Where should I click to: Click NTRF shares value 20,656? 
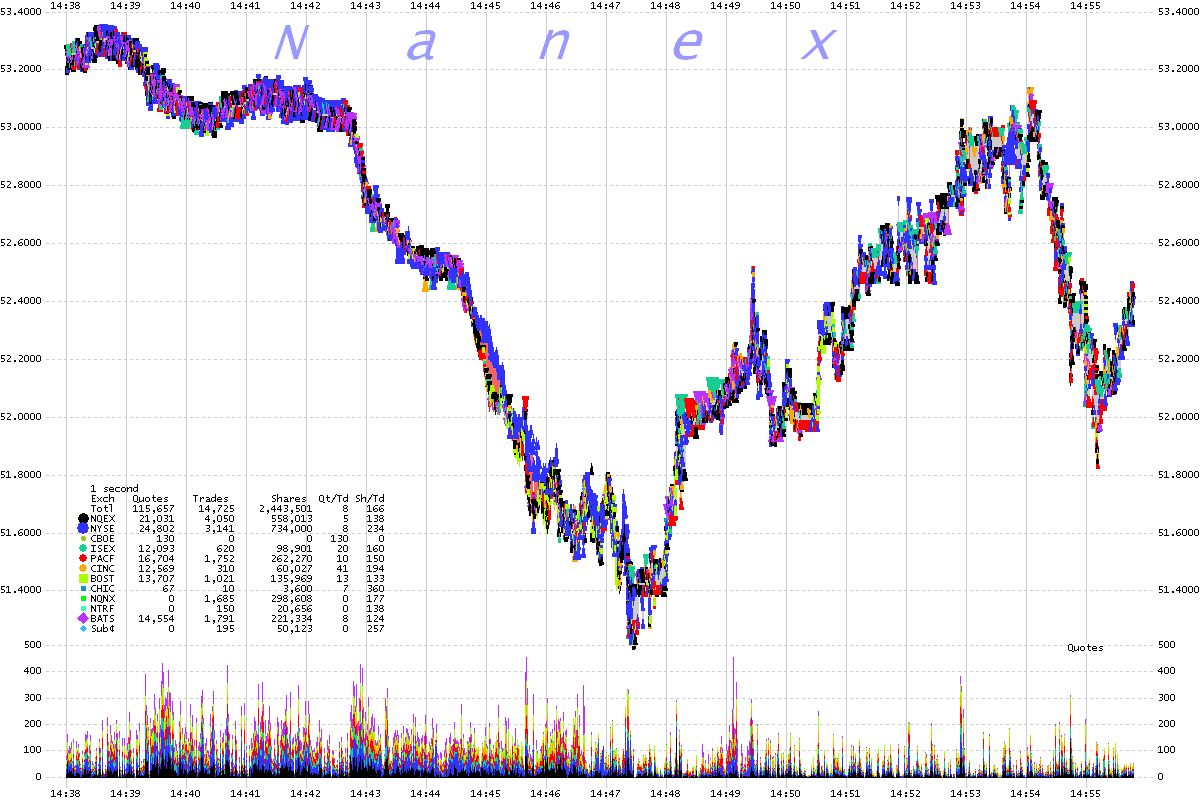(294, 608)
